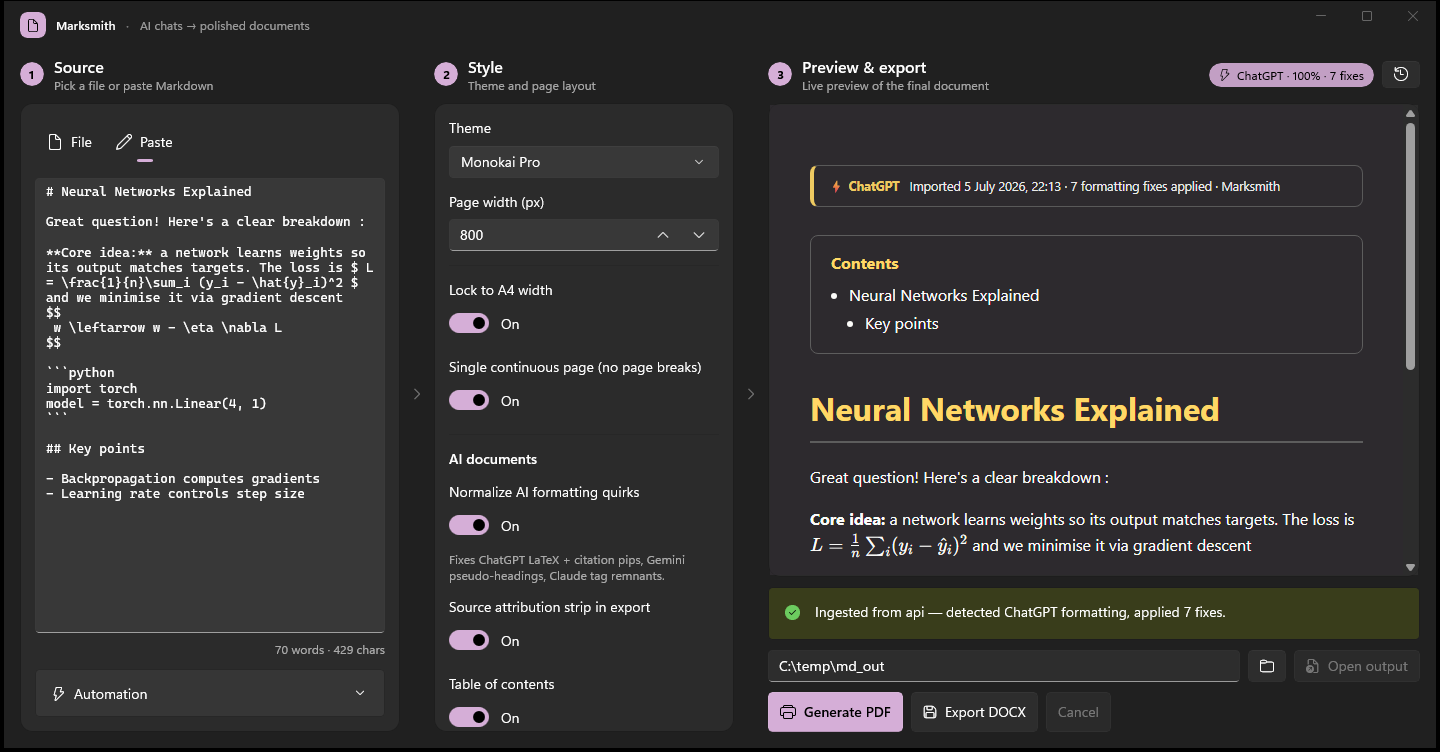Click the Marksmith app logo icon

coord(33,25)
